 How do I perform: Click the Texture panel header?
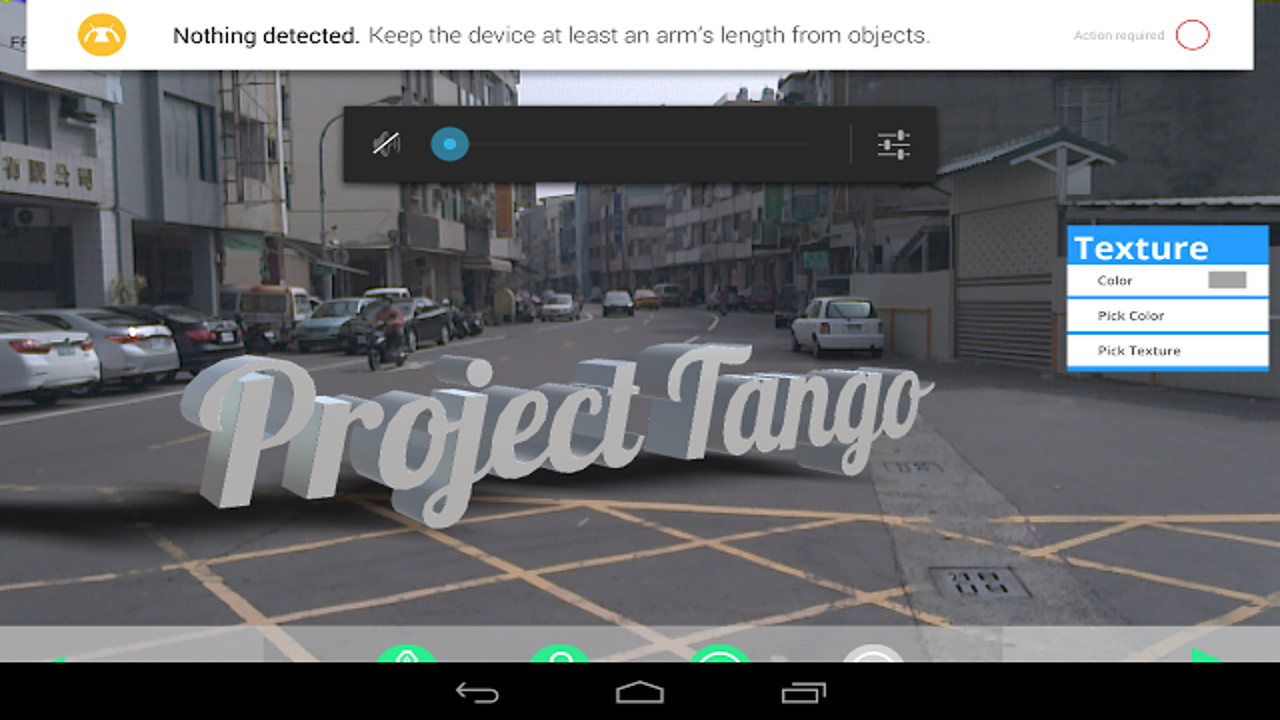coord(1167,246)
